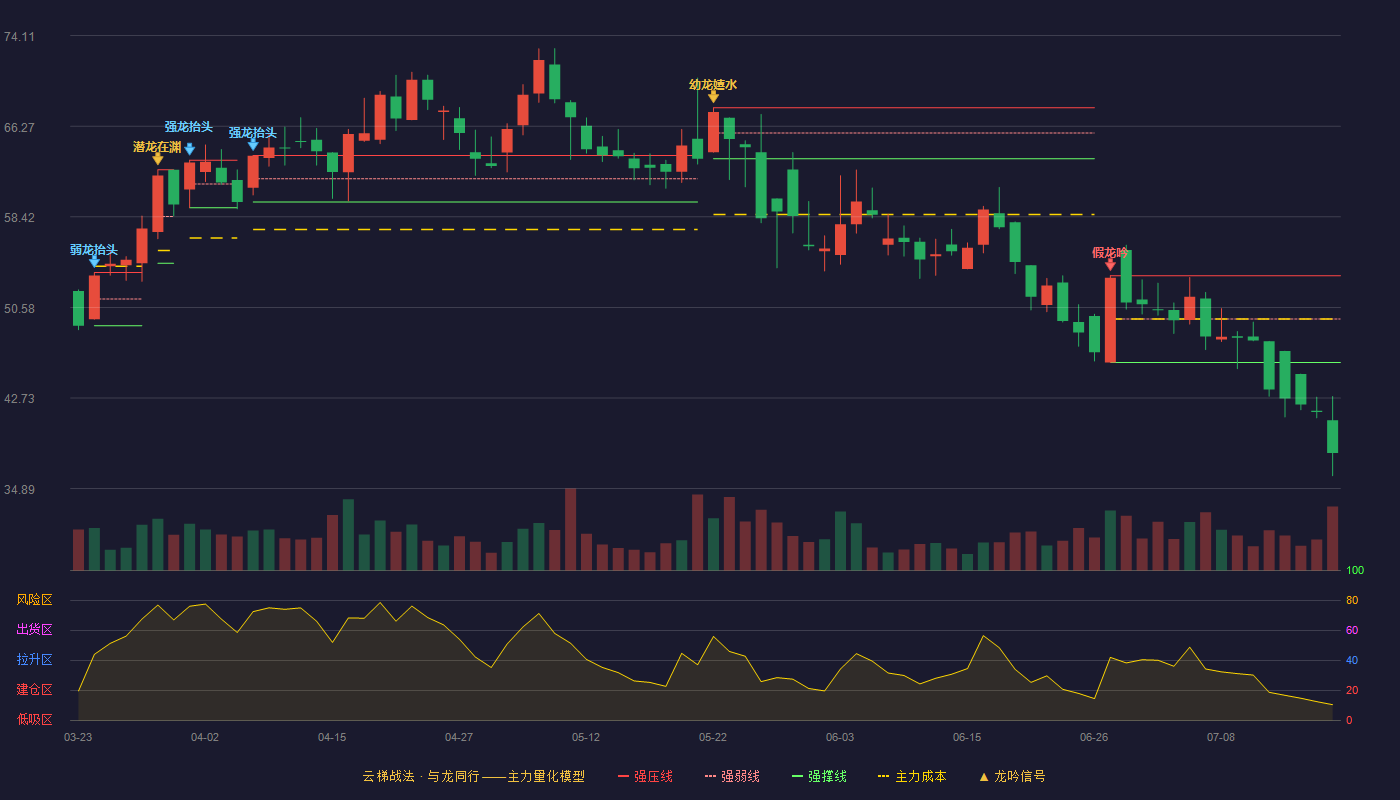Click the 58.42 price axis label
The width and height of the screenshot is (1400, 800).
point(19,218)
